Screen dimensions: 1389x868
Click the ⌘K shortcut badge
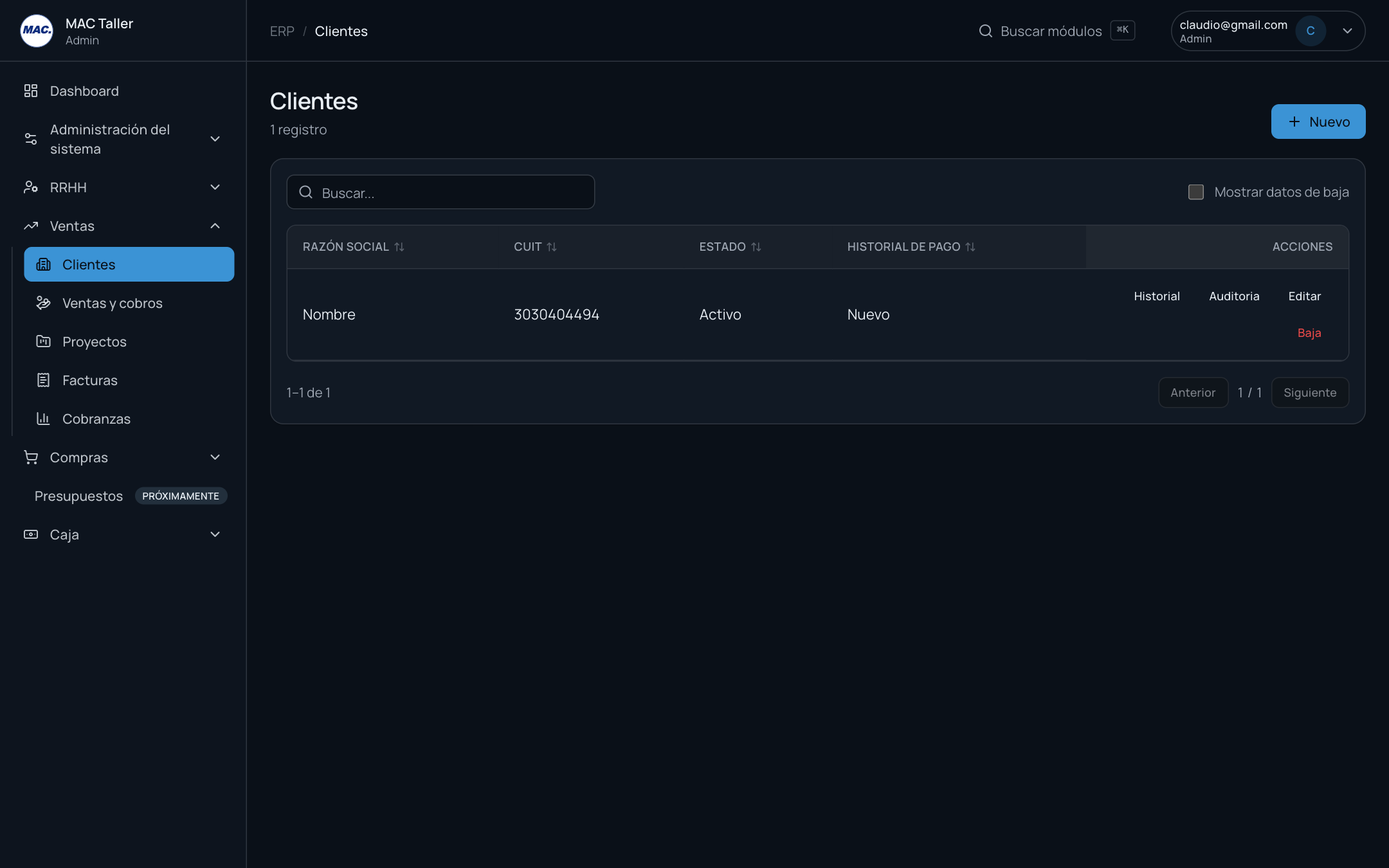tap(1122, 30)
